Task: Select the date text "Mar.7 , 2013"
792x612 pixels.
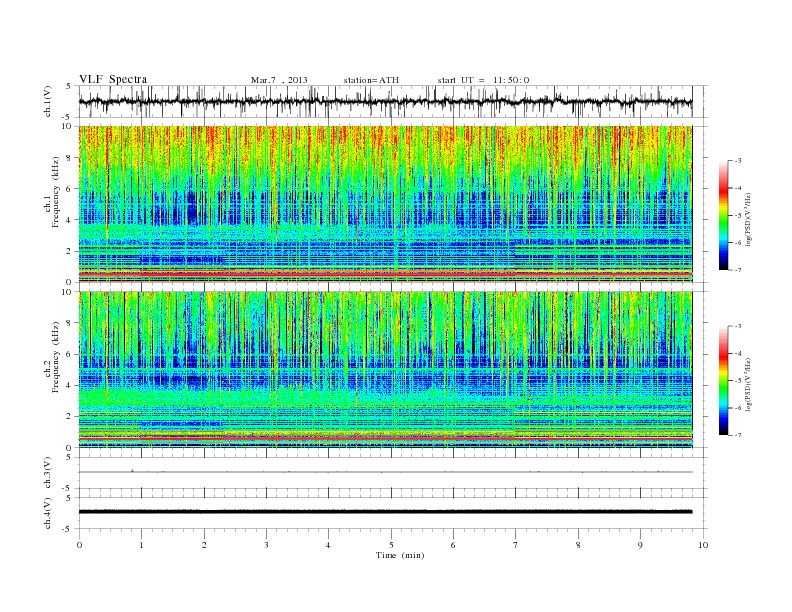Action: tap(279, 80)
